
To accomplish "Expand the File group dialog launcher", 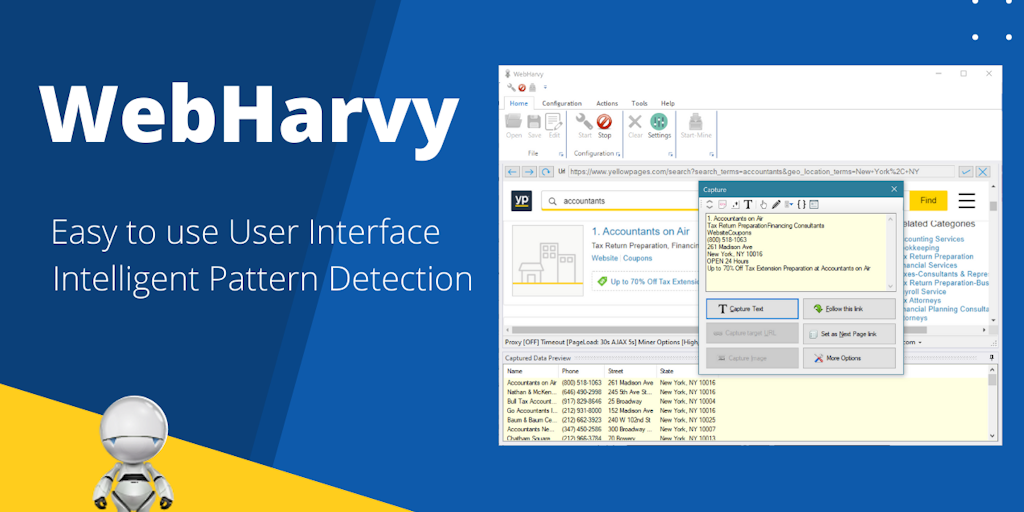I will coord(560,154).
